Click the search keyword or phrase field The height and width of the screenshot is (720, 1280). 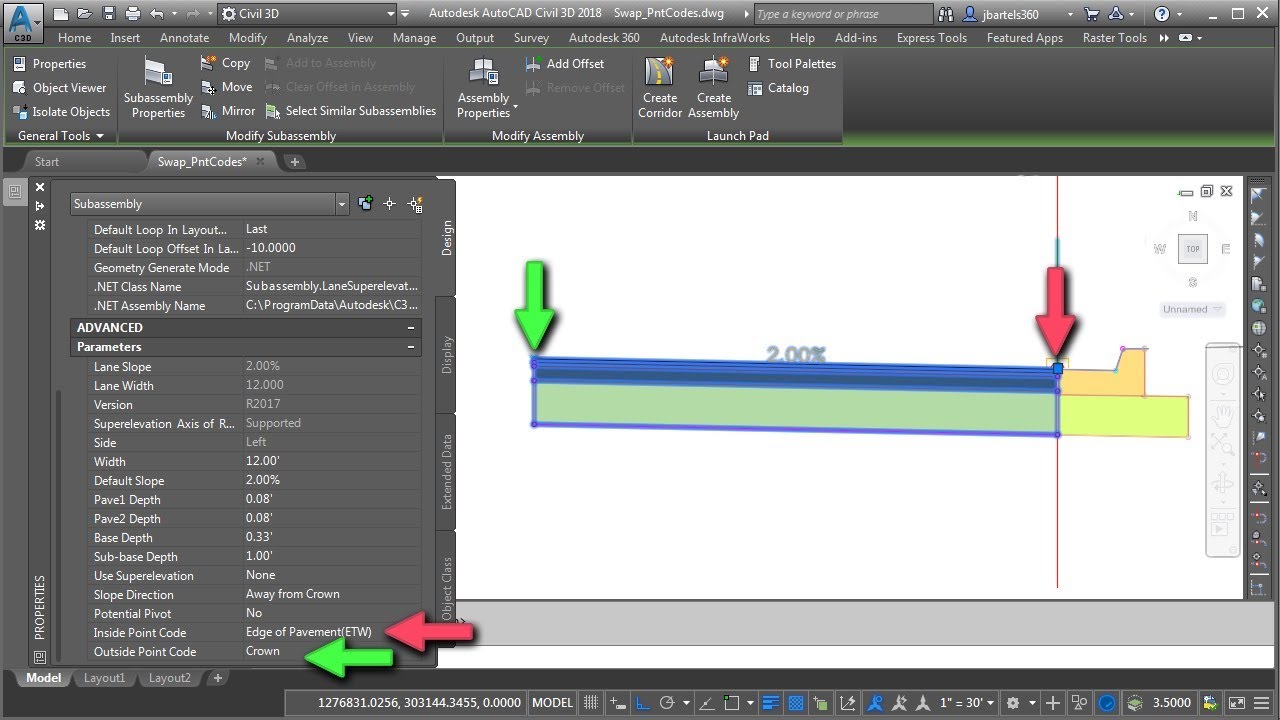click(842, 14)
